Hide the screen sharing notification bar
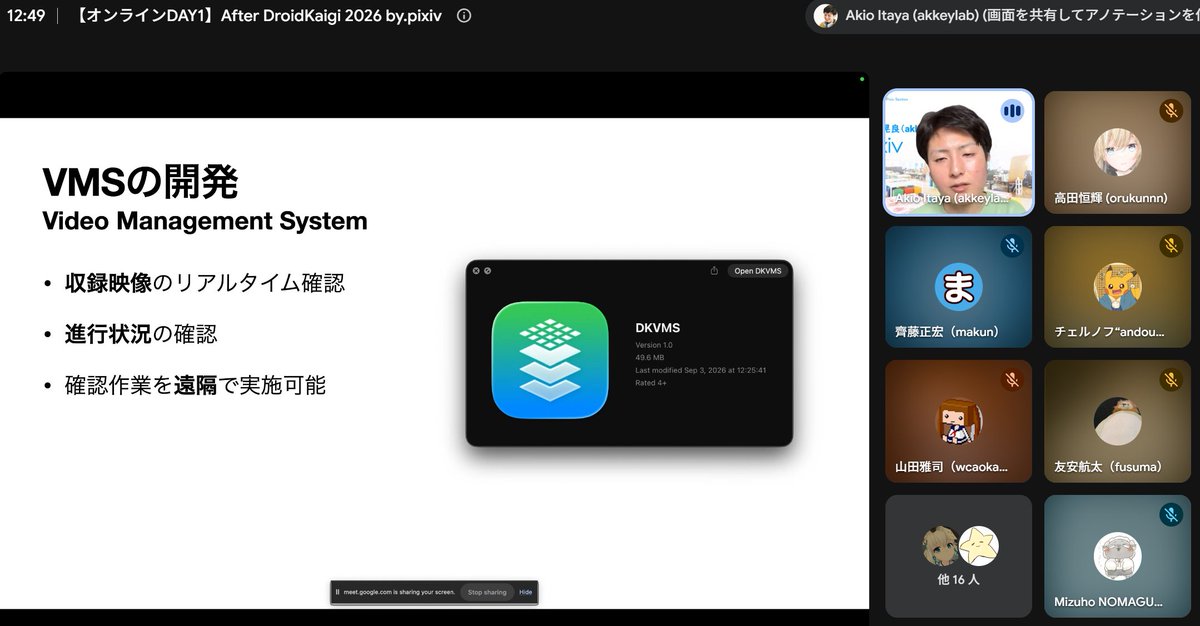 (525, 592)
